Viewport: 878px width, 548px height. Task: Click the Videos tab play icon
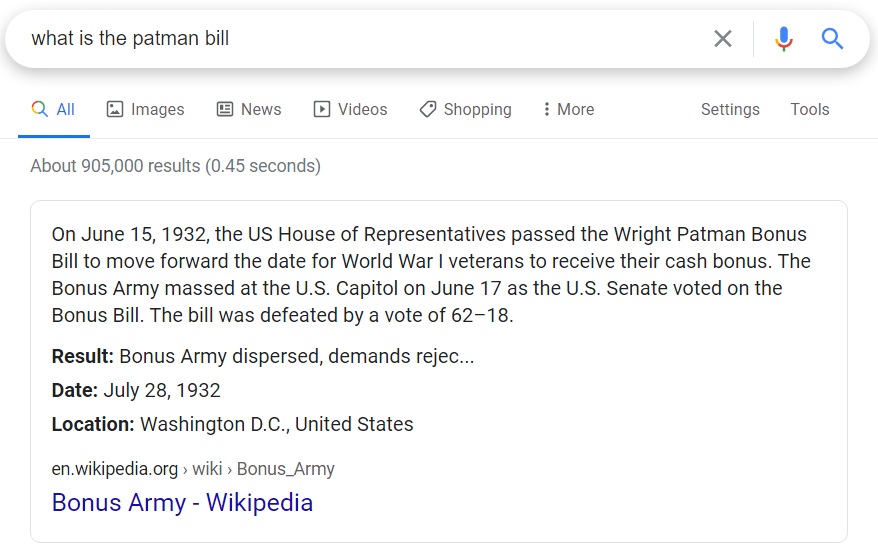tap(321, 109)
